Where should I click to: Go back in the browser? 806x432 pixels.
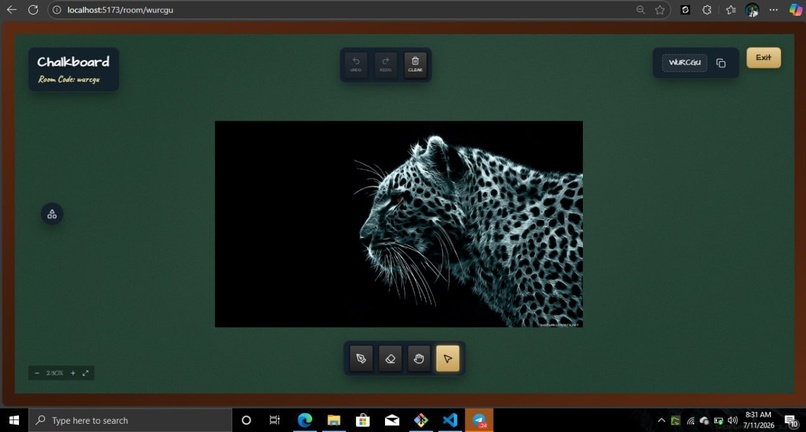[11, 10]
